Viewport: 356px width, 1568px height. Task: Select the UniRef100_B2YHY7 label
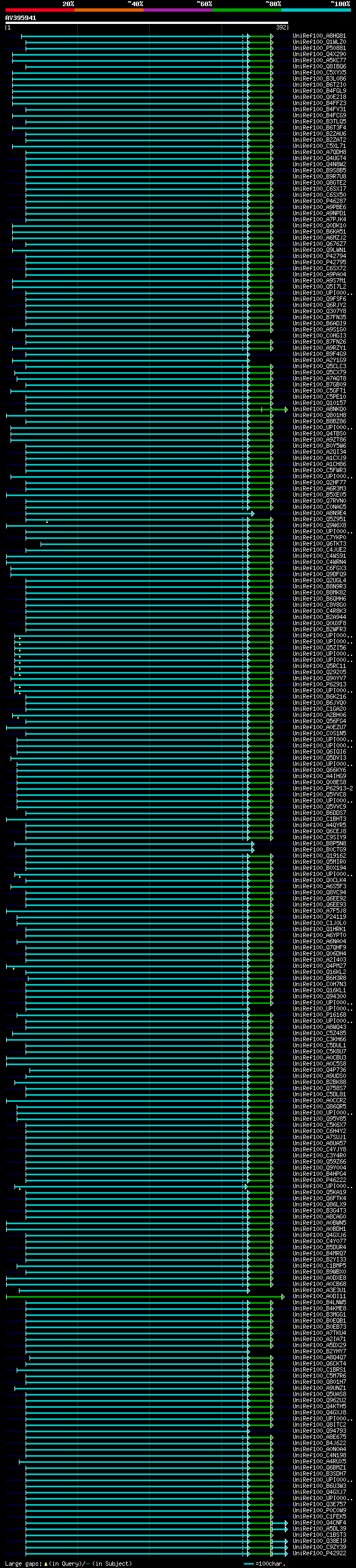tap(319, 1352)
